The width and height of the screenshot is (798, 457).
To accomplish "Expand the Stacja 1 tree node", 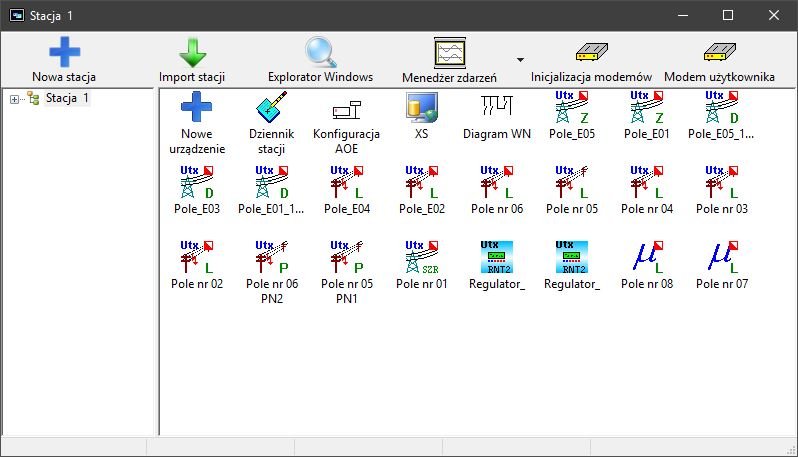I will point(14,98).
